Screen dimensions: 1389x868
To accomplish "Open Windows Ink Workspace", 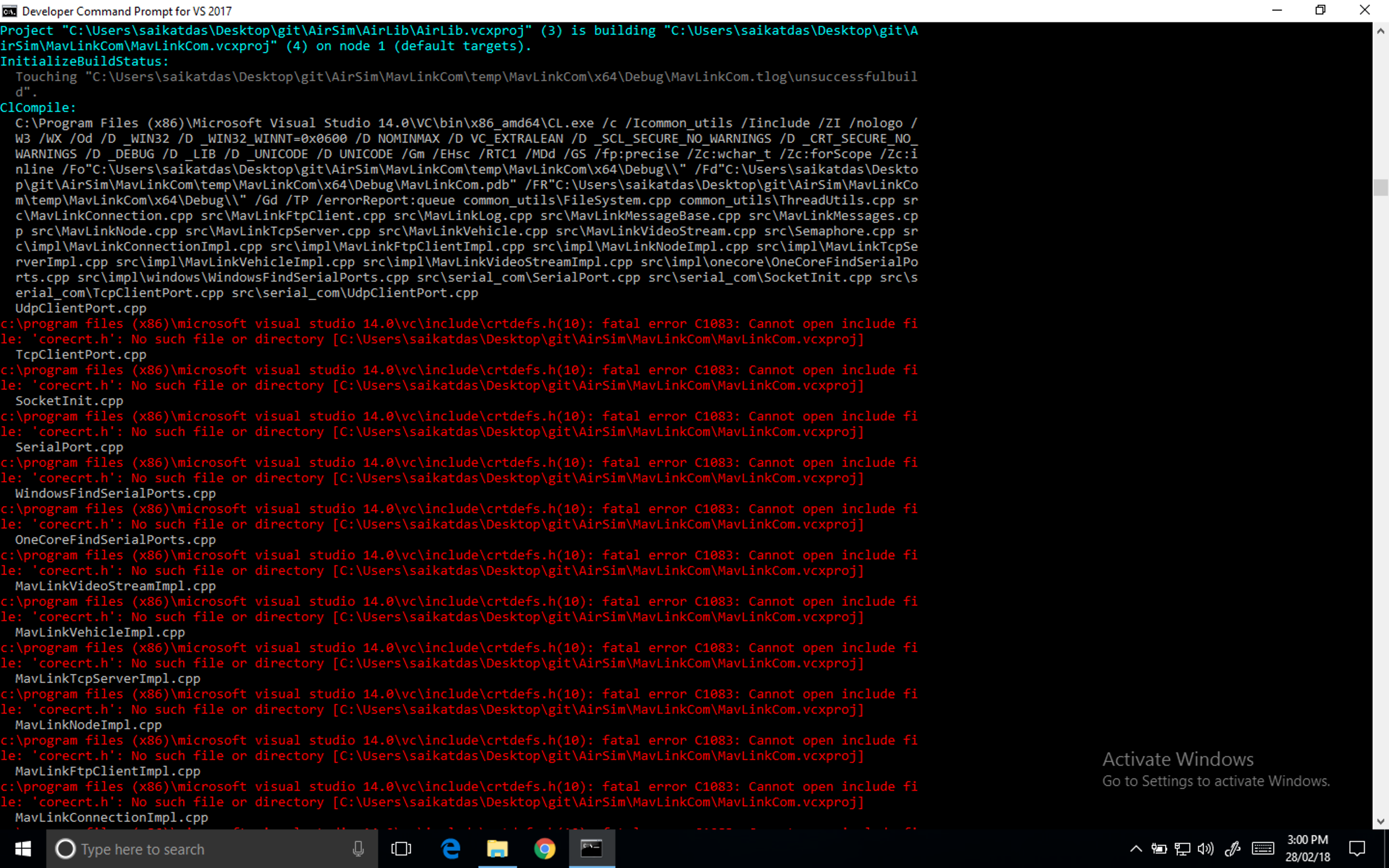I will click(x=1233, y=849).
